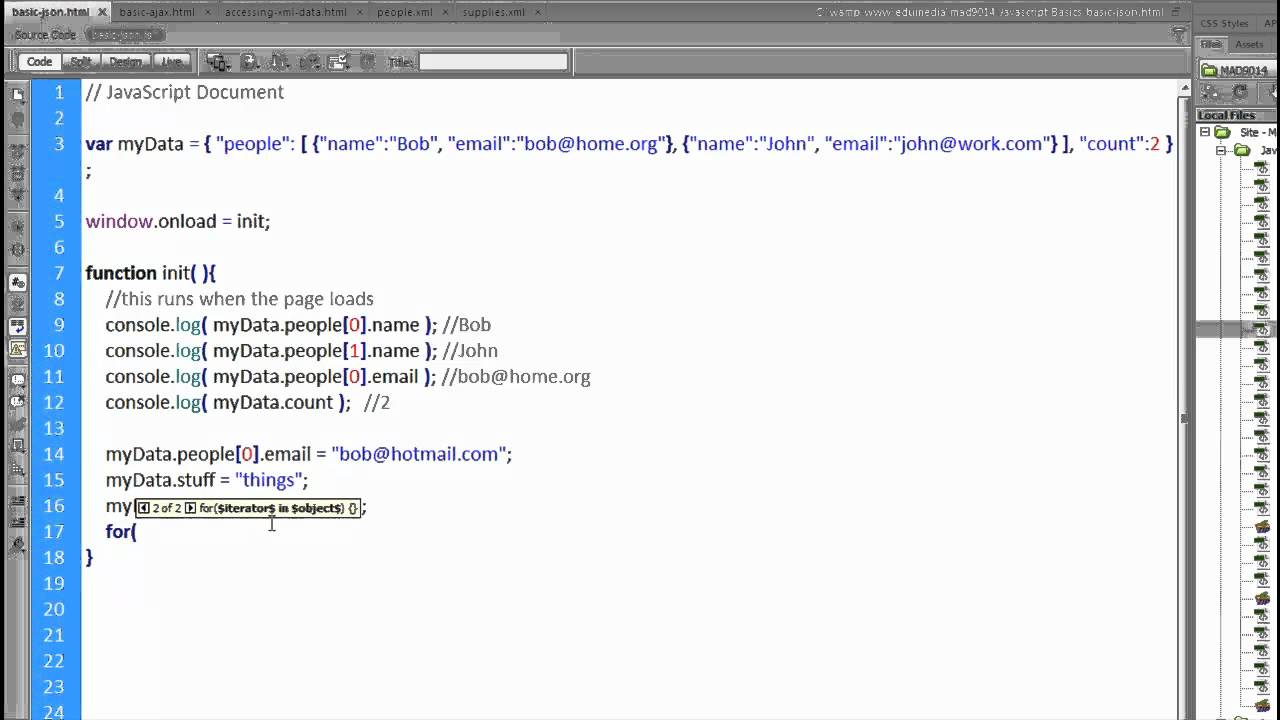The image size is (1280, 720).
Task: Close the basic-ajax.html tab
Action: [208, 12]
